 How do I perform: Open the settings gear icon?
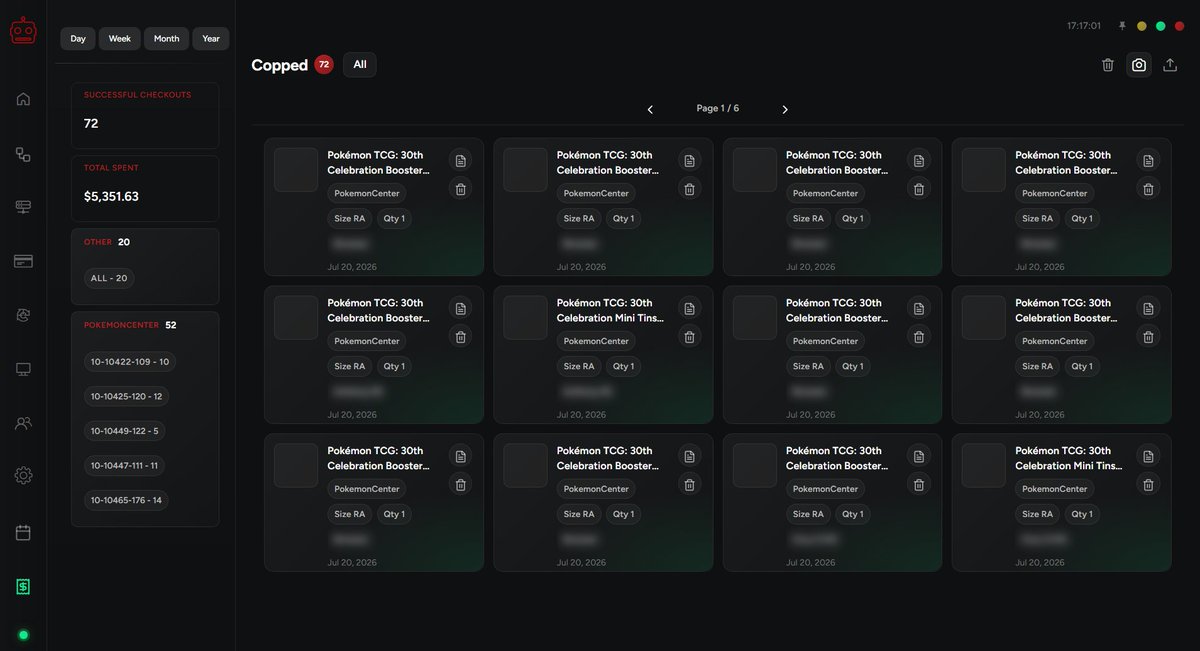coord(23,476)
